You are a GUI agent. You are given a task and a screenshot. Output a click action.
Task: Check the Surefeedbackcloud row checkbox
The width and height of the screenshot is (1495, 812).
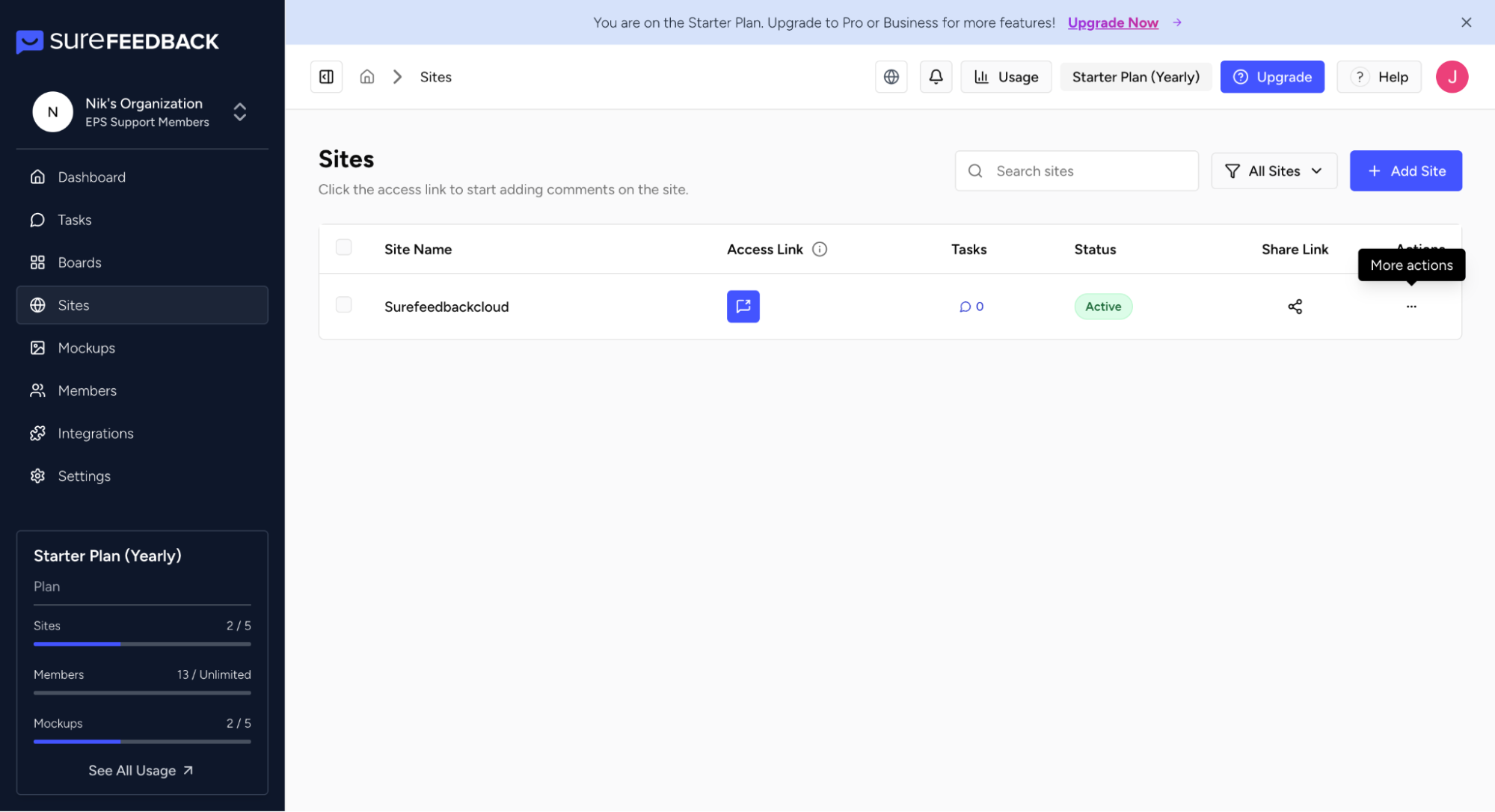pos(343,305)
